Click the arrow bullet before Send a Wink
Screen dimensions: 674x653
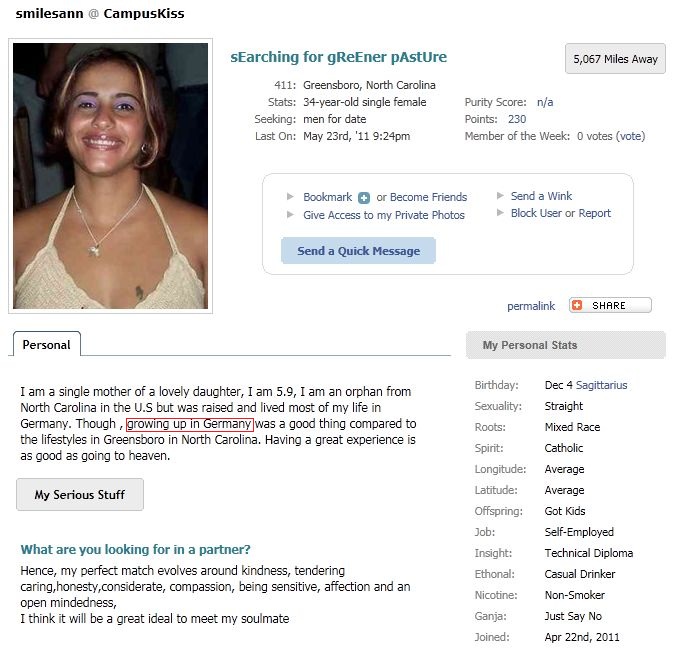coord(500,196)
